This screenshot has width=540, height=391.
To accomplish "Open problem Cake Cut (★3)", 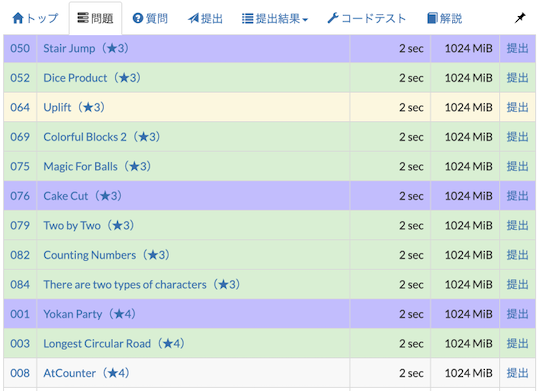I will (x=83, y=196).
